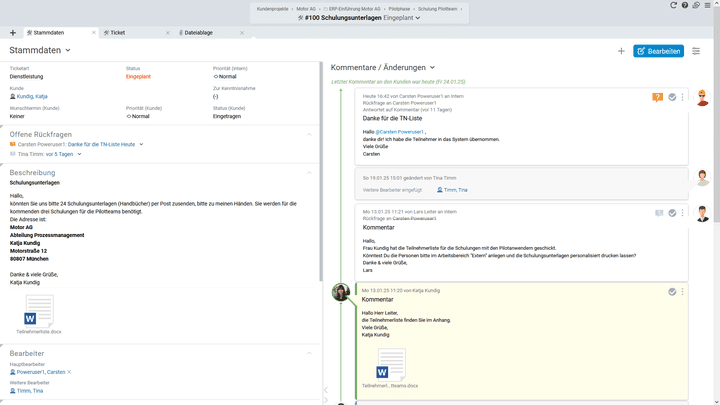This screenshot has width=720, height=405.
Task: Switch to the Ticket tab
Action: point(118,33)
